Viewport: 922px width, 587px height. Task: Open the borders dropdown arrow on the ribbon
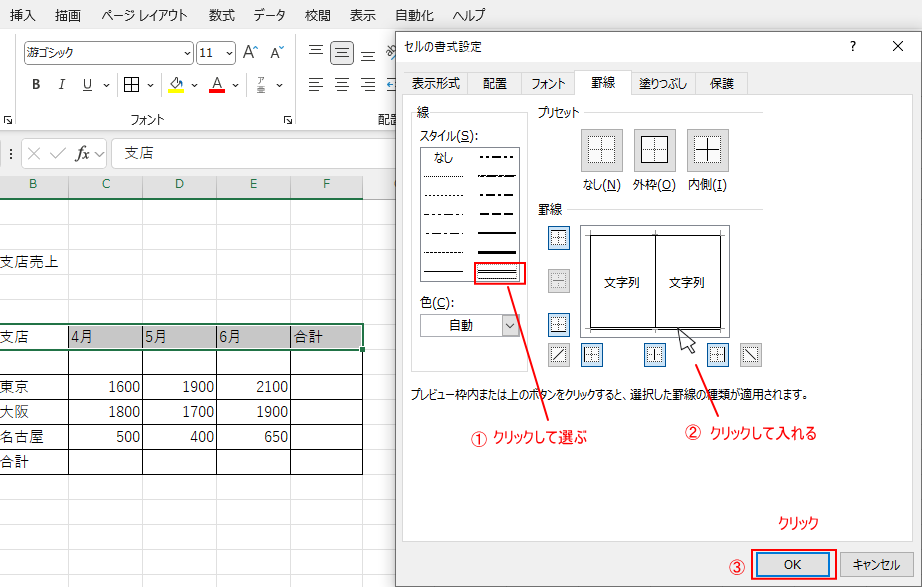(149, 84)
